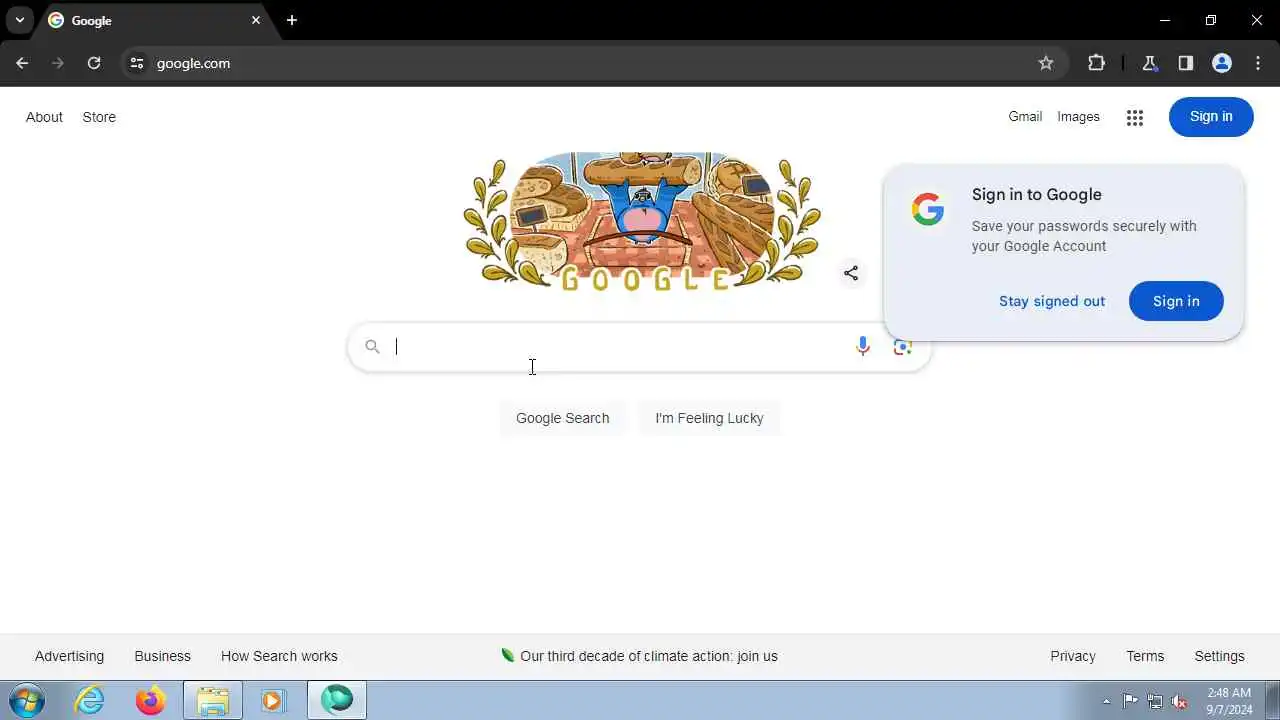The height and width of the screenshot is (720, 1280).
Task: Launch Firefox from the taskbar
Action: 151,700
